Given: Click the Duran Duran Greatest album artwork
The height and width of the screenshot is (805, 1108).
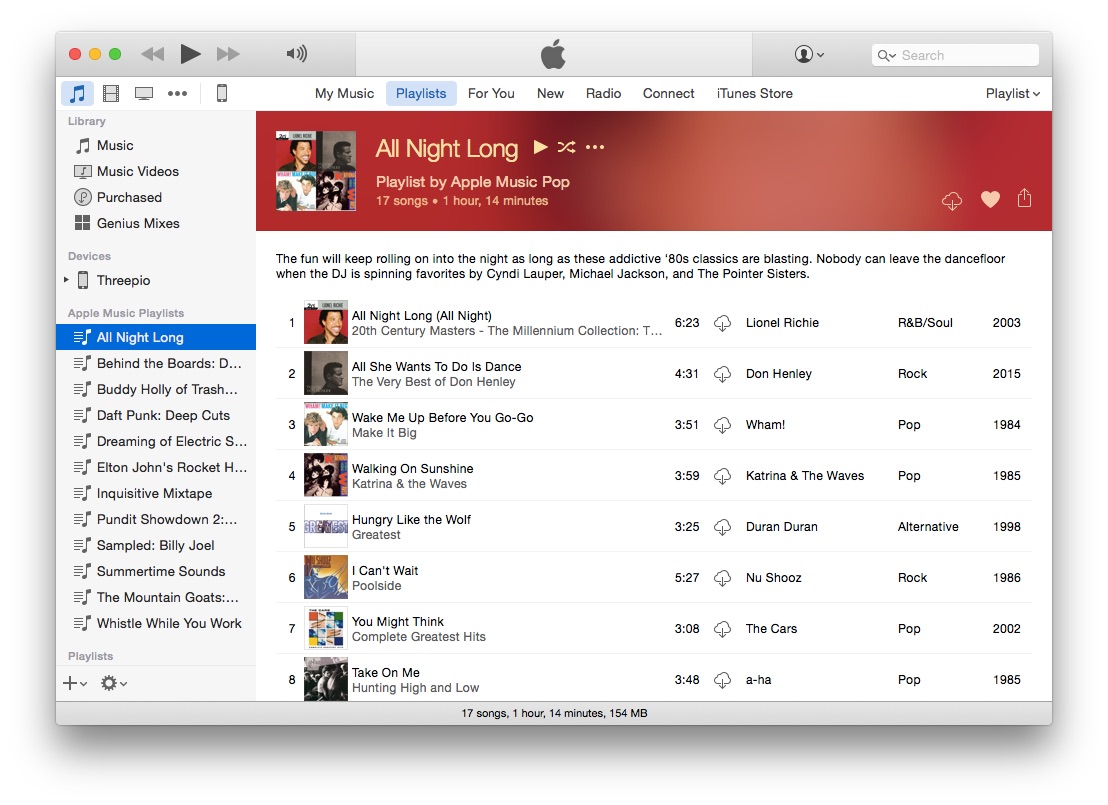Looking at the screenshot, I should click(x=326, y=527).
